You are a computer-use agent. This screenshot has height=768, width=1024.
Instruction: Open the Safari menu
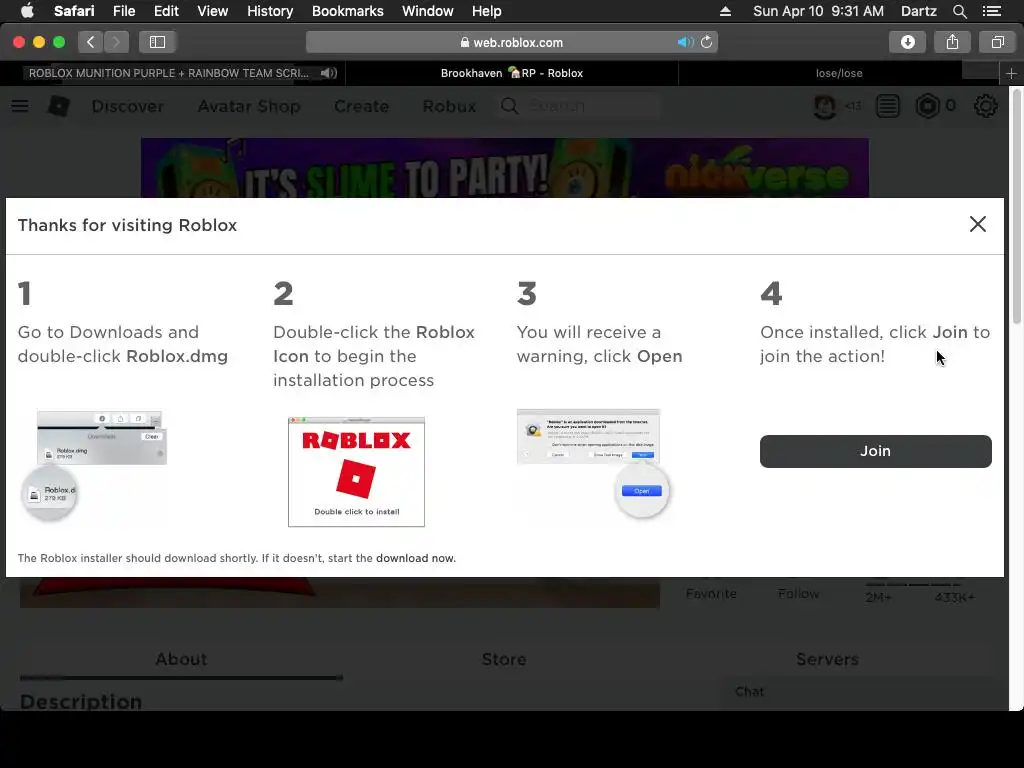tap(74, 11)
